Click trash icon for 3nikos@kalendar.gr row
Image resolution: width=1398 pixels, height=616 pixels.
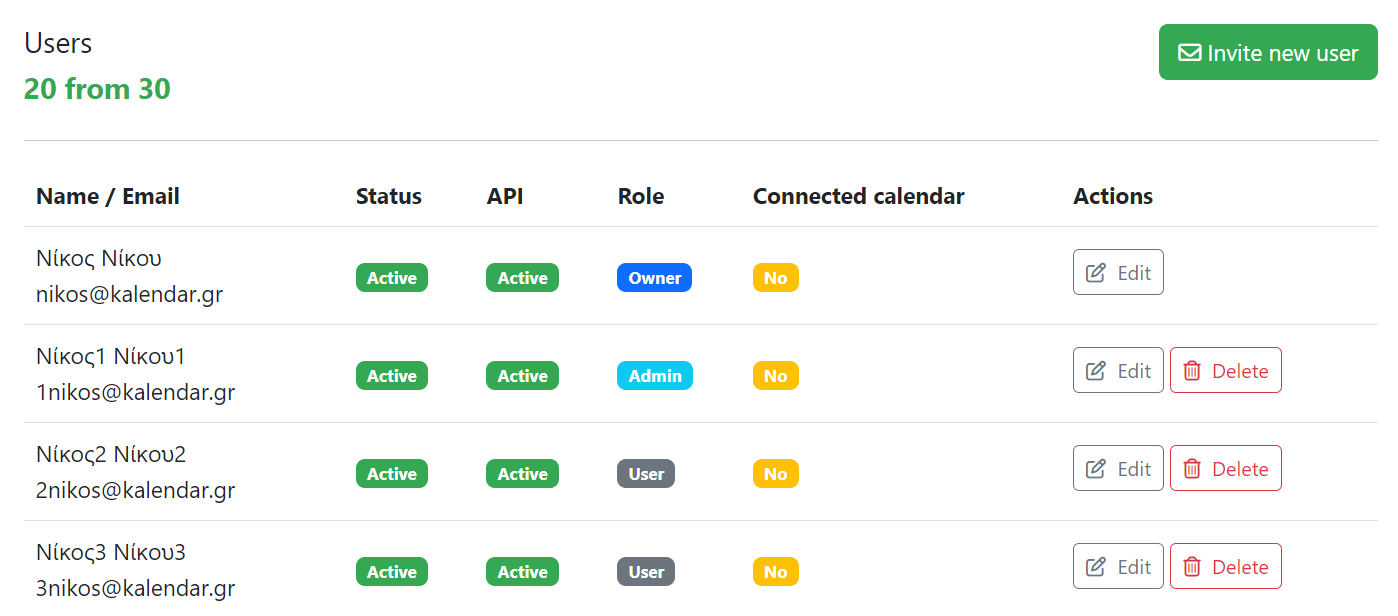(1192, 567)
